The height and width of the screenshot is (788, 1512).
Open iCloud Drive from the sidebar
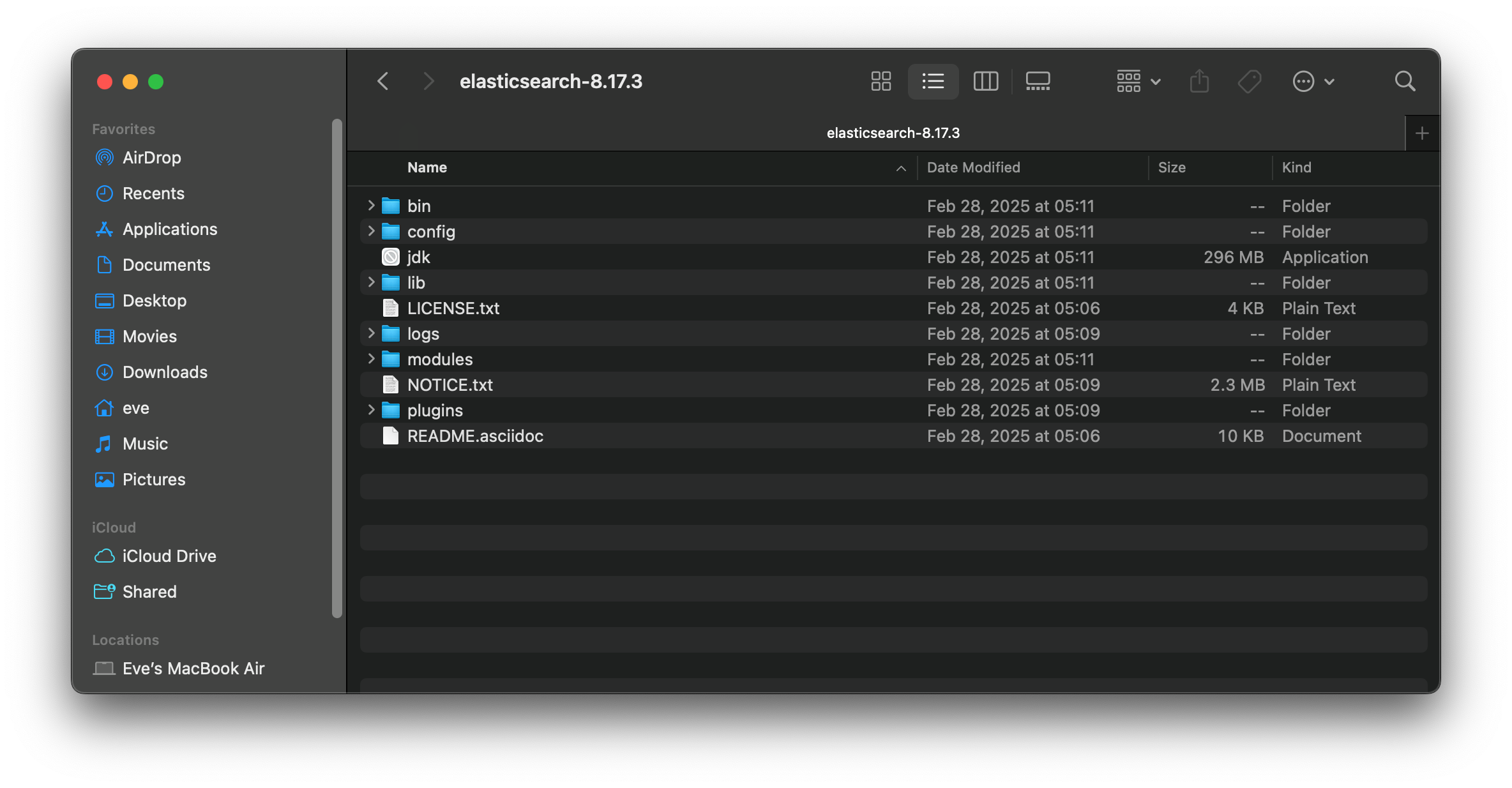click(x=169, y=556)
